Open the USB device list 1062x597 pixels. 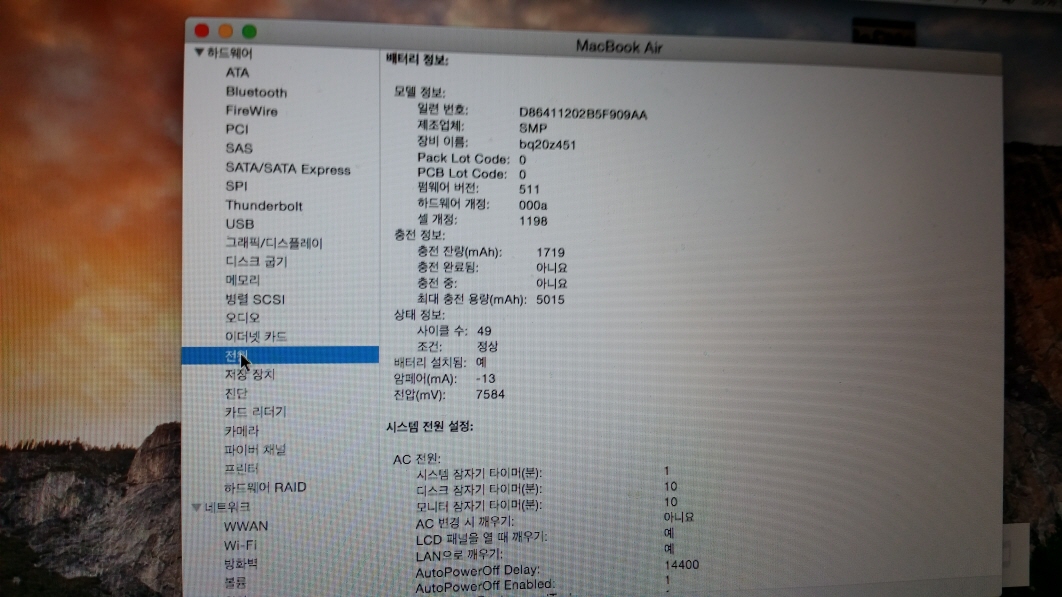click(x=239, y=224)
